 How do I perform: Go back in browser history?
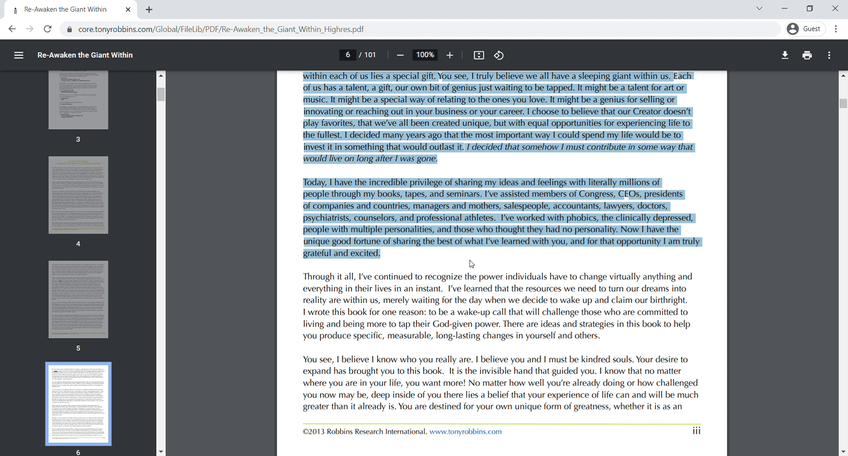(x=12, y=29)
